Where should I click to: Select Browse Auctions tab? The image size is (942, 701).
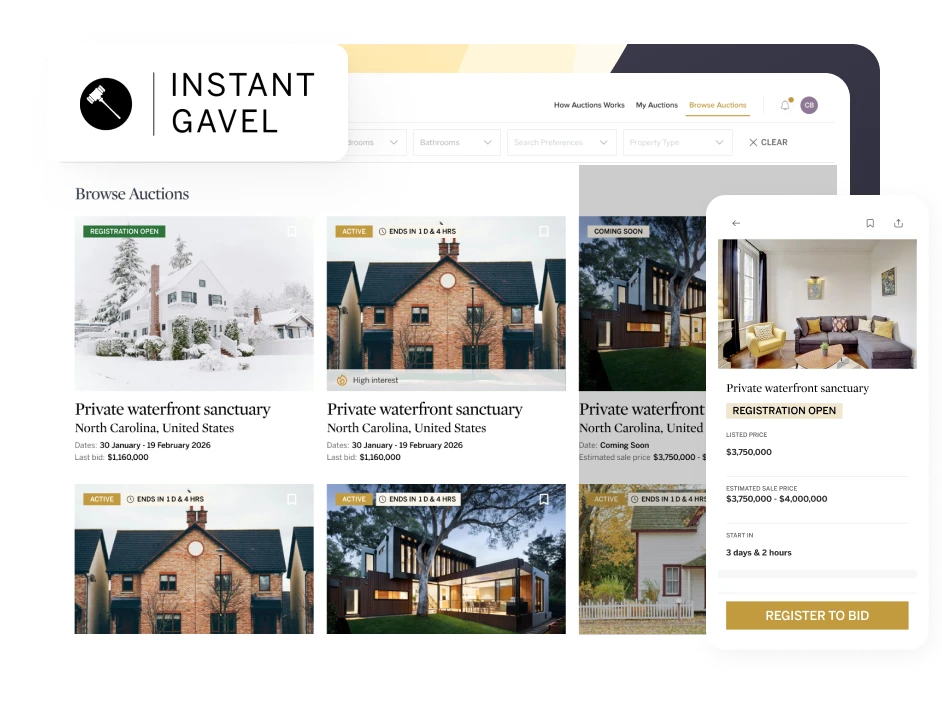[717, 105]
